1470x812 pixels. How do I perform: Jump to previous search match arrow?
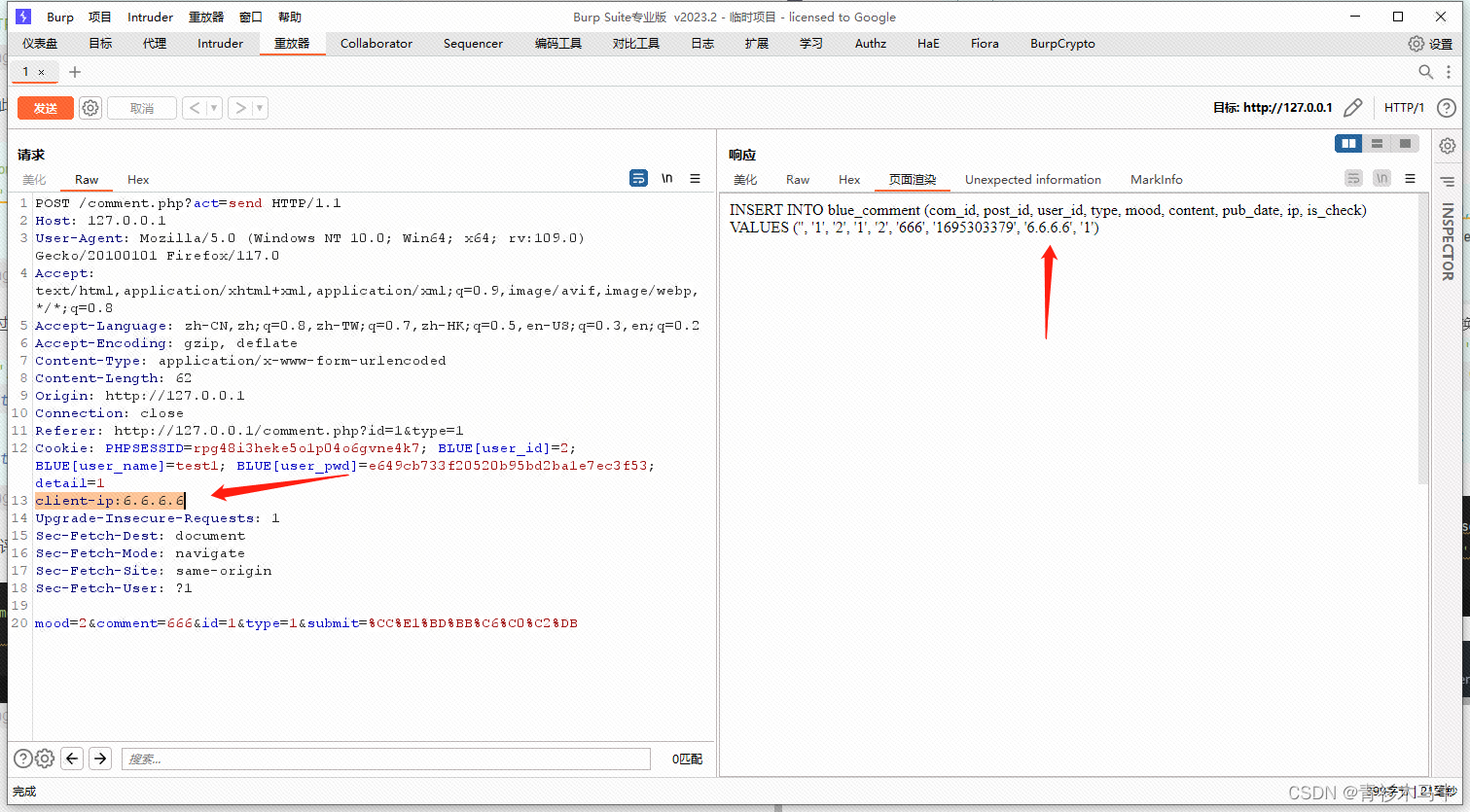click(72, 759)
